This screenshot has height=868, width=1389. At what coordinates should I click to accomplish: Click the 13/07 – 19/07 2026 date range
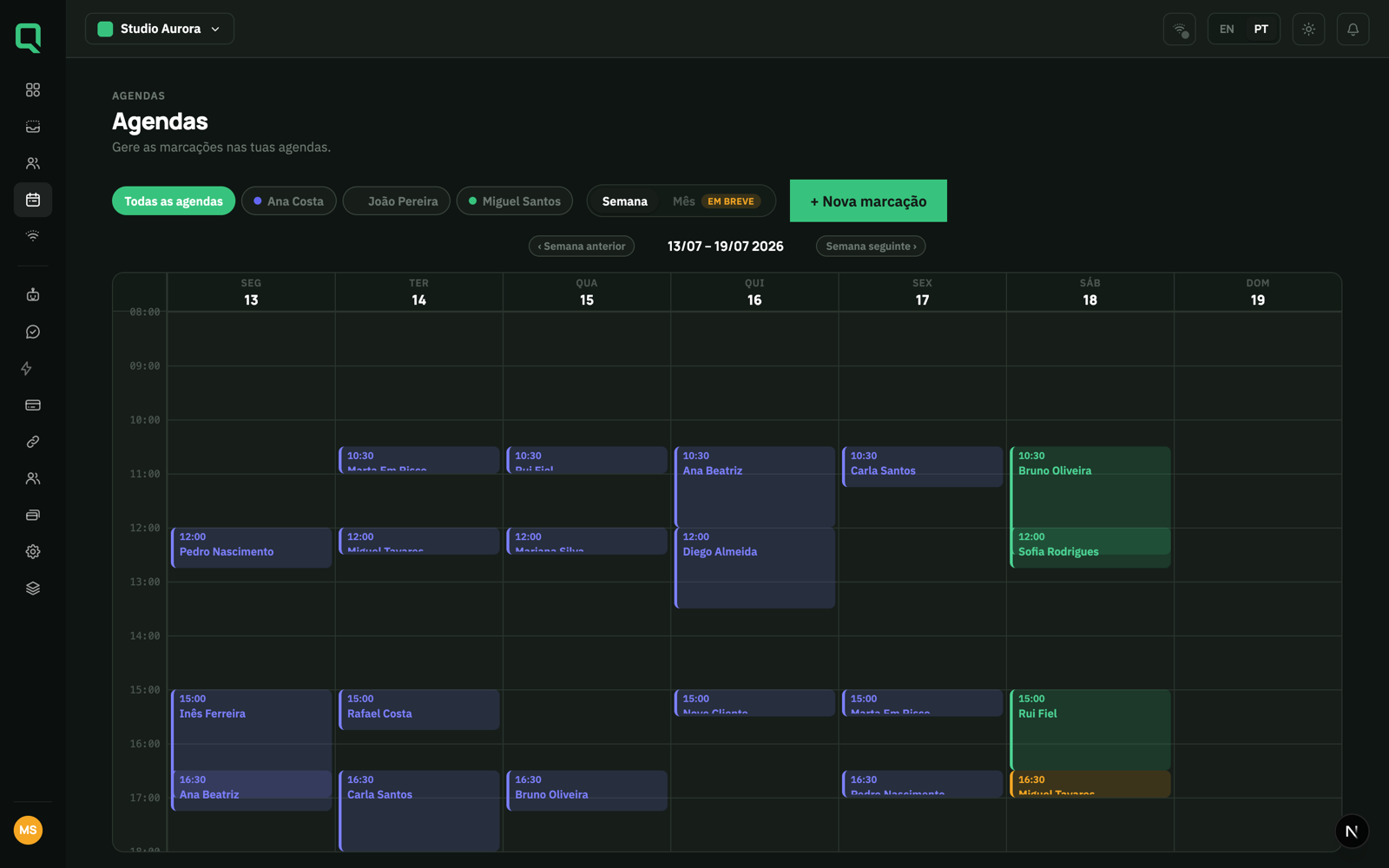point(726,247)
